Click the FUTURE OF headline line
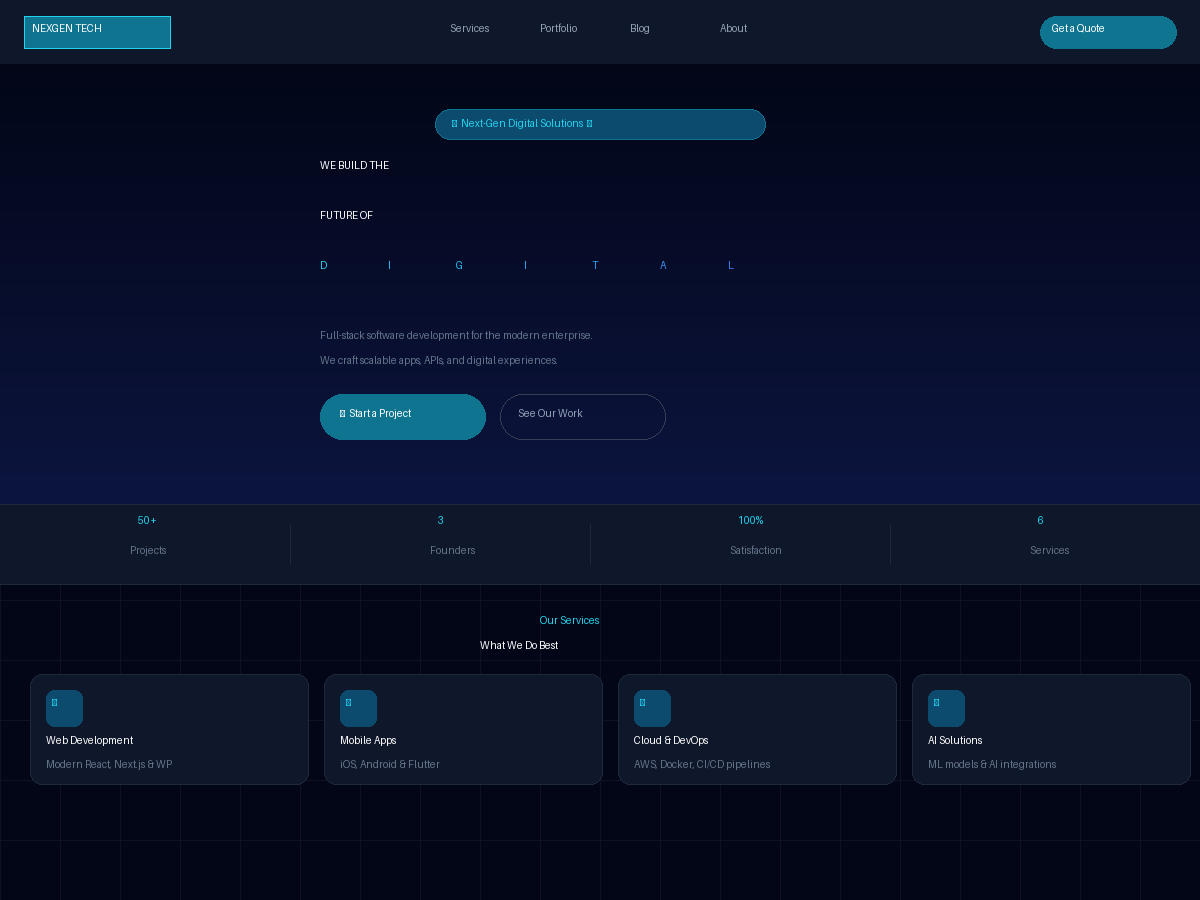 coord(347,216)
